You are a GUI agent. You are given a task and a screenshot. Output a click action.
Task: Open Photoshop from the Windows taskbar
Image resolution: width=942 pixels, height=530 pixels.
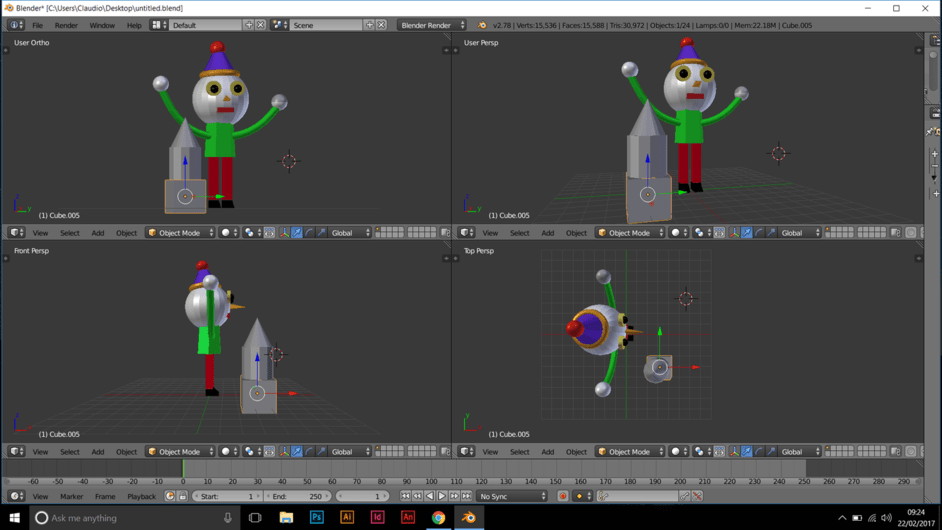(x=316, y=518)
